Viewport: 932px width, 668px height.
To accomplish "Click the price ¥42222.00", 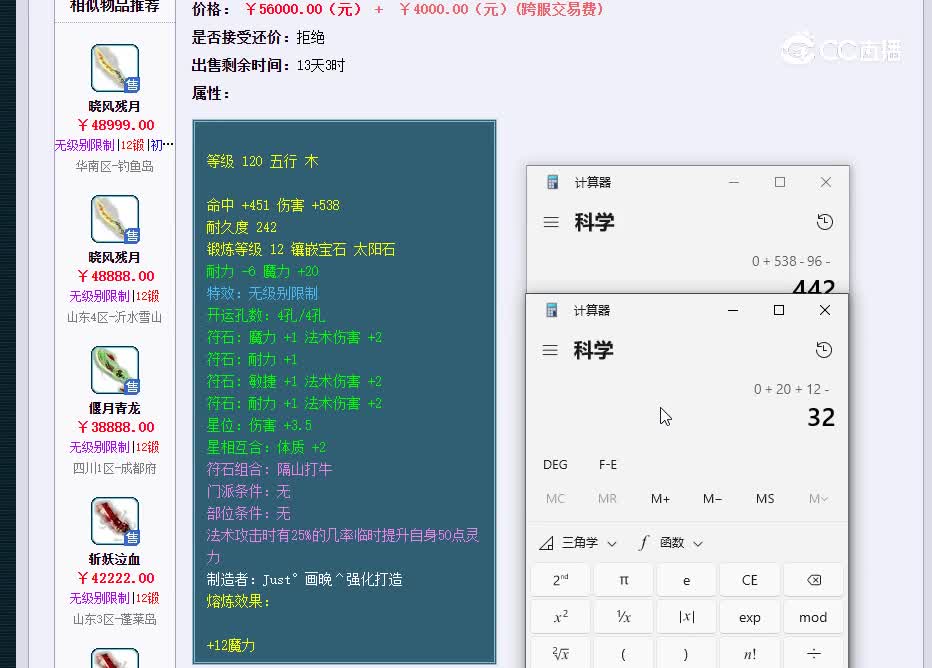I will point(116,578).
